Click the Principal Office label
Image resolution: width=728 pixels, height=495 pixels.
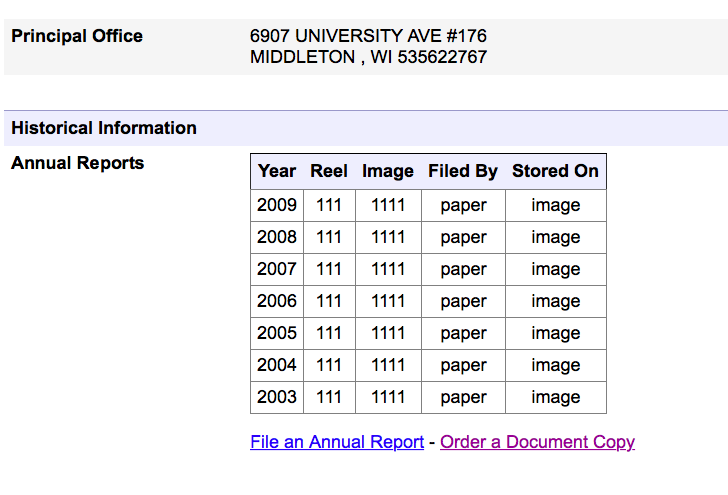[77, 36]
